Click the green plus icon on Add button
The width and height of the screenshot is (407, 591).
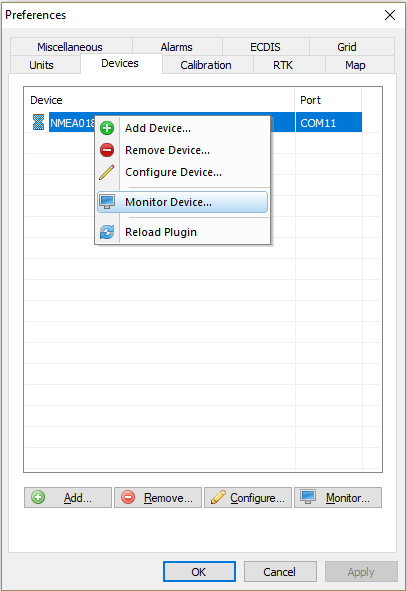point(38,497)
